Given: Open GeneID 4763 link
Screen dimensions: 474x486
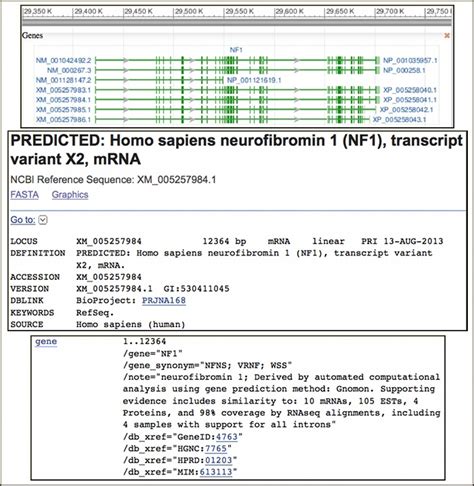Looking at the screenshot, I should tap(227, 437).
